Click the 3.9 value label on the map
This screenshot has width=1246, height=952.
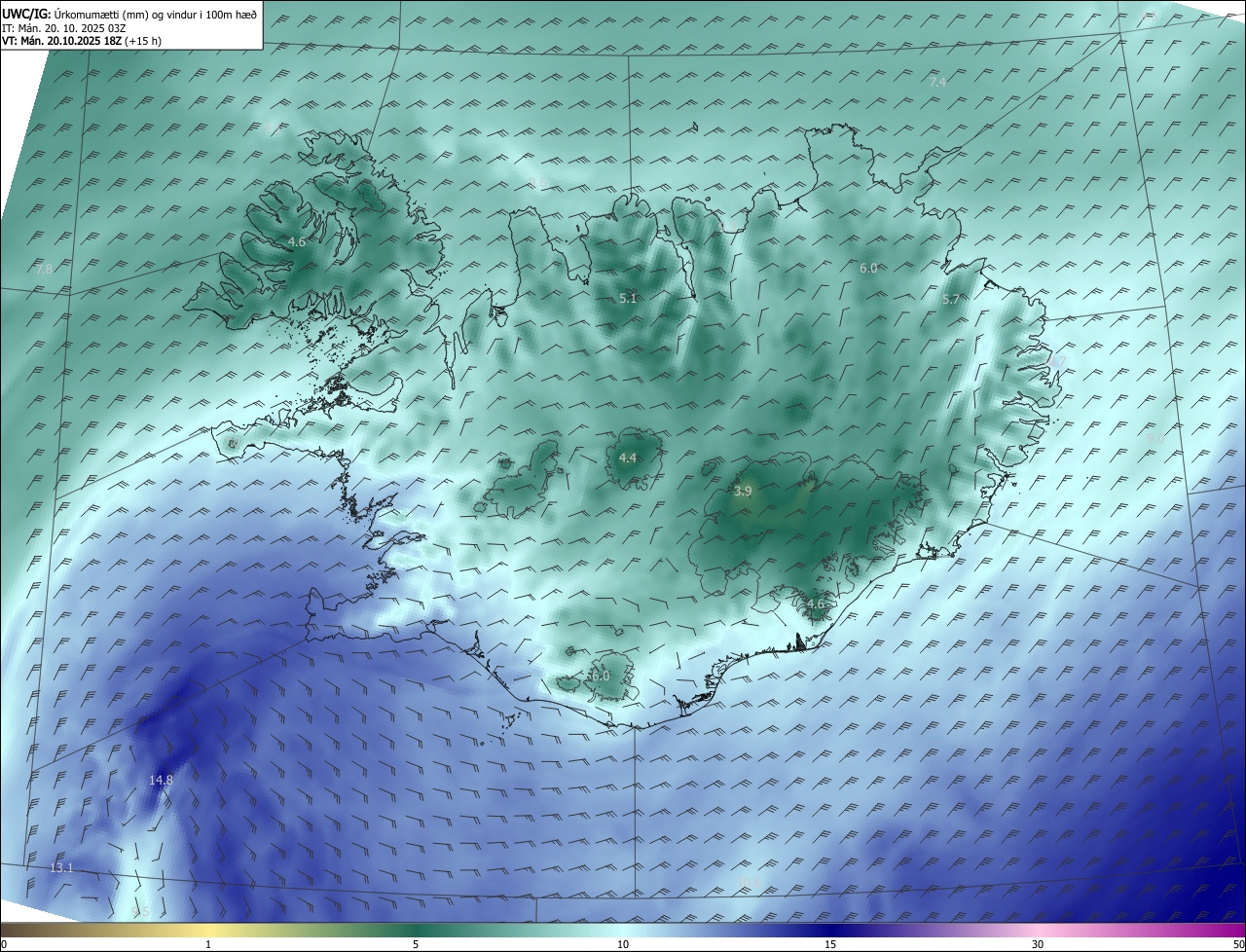(743, 492)
